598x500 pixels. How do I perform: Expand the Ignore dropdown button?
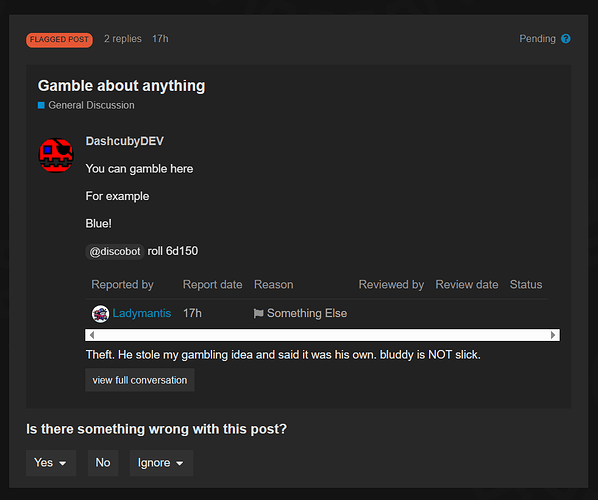[x=161, y=463]
